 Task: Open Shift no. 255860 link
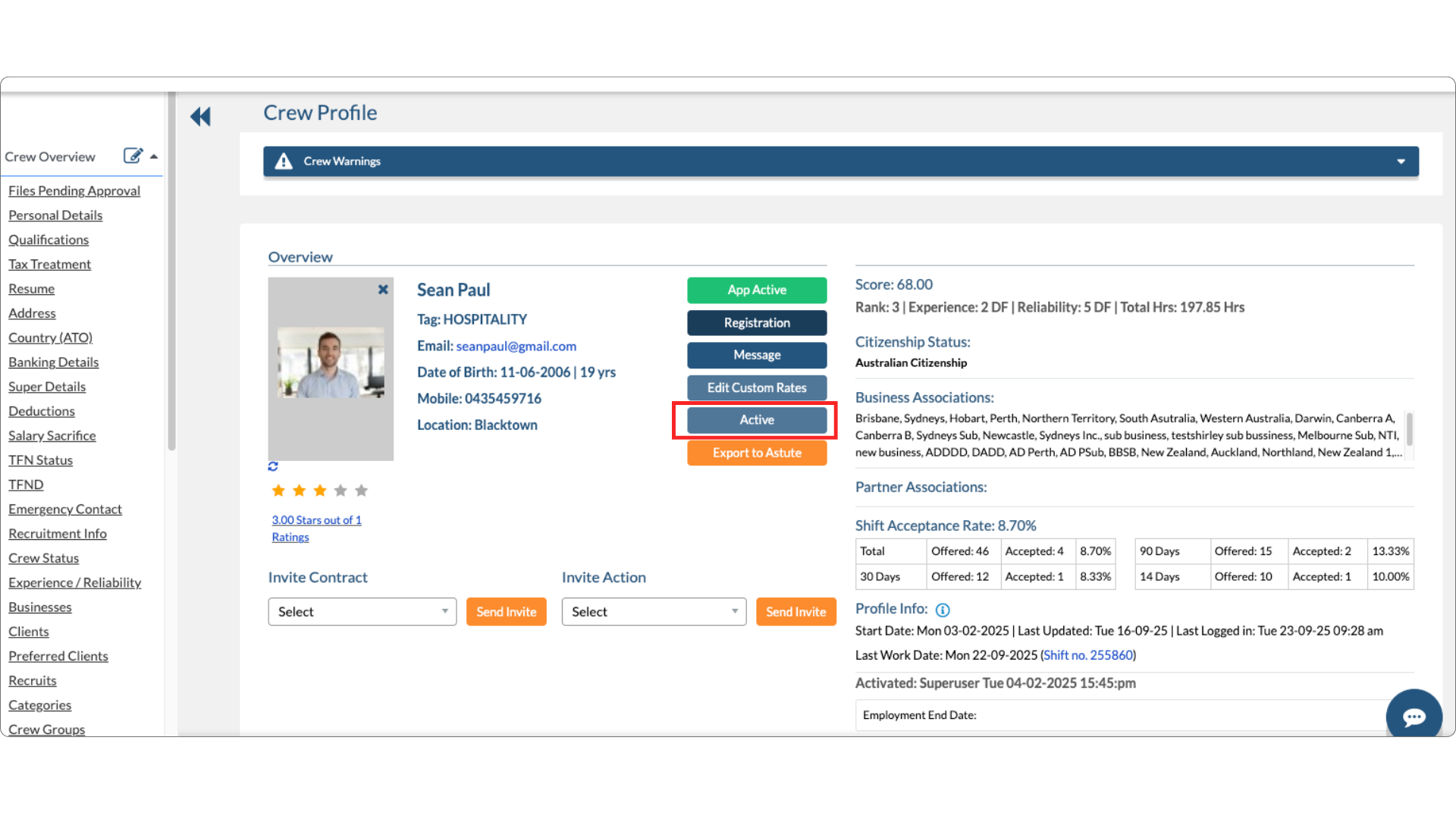coord(1087,655)
